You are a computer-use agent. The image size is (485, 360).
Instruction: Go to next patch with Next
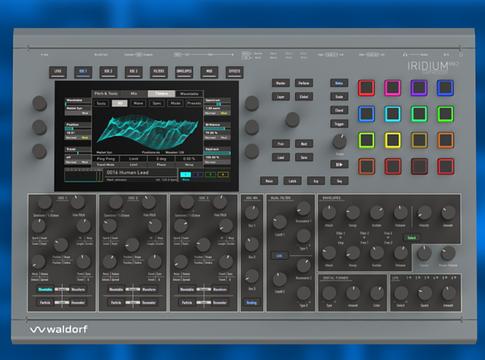(x=304, y=144)
